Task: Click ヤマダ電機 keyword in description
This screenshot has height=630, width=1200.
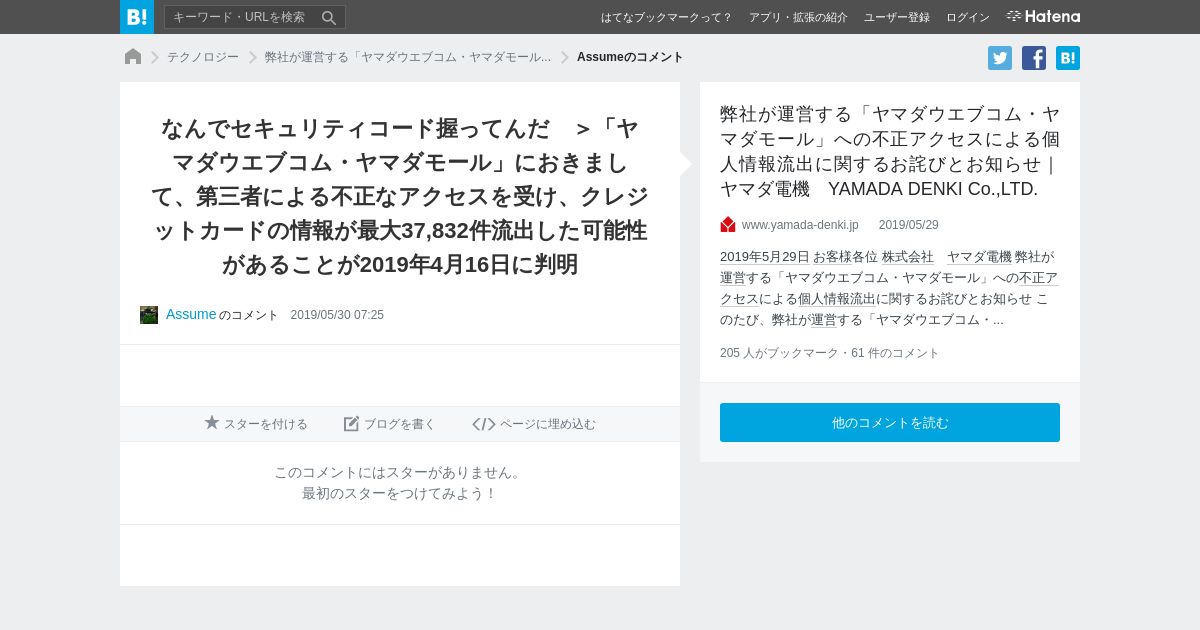Action: pyautogui.click(x=979, y=257)
